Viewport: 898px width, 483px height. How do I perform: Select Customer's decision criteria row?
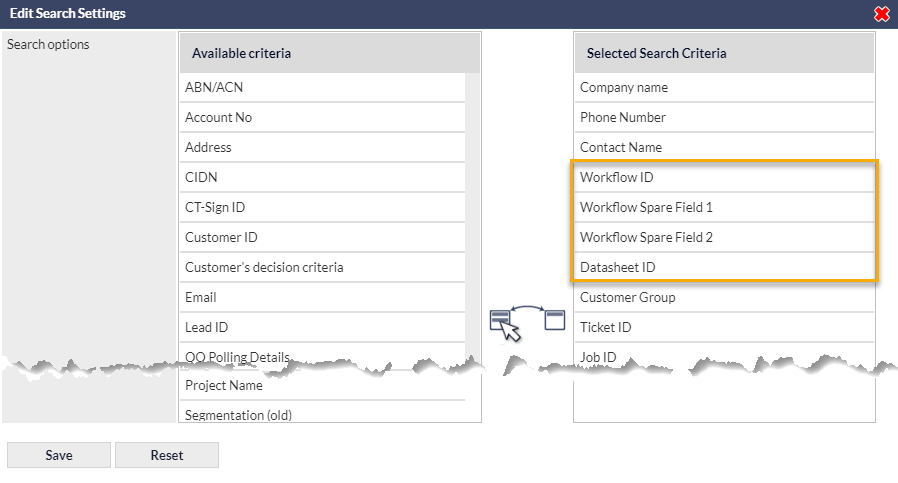(322, 267)
